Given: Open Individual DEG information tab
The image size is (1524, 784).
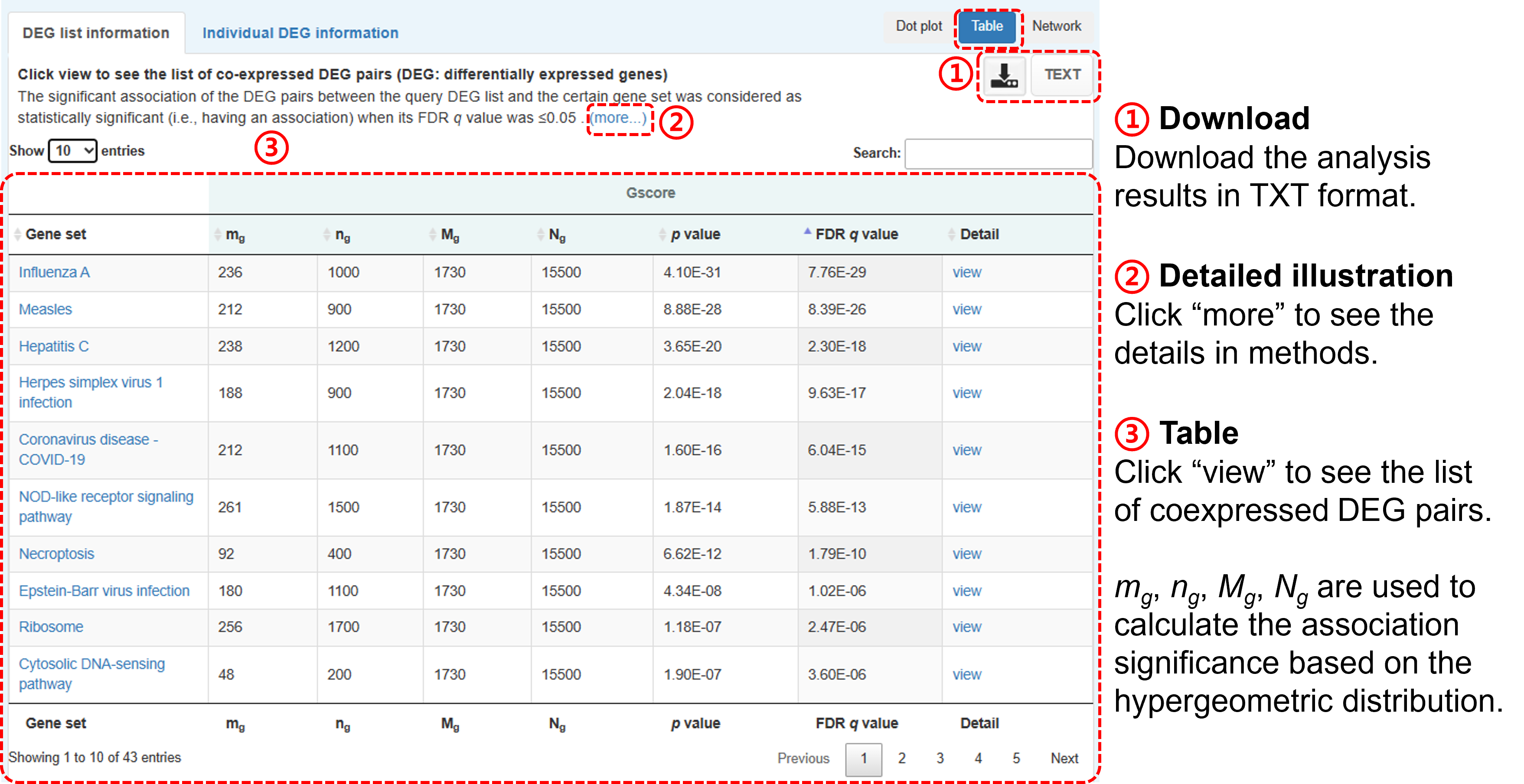Looking at the screenshot, I should (x=300, y=33).
